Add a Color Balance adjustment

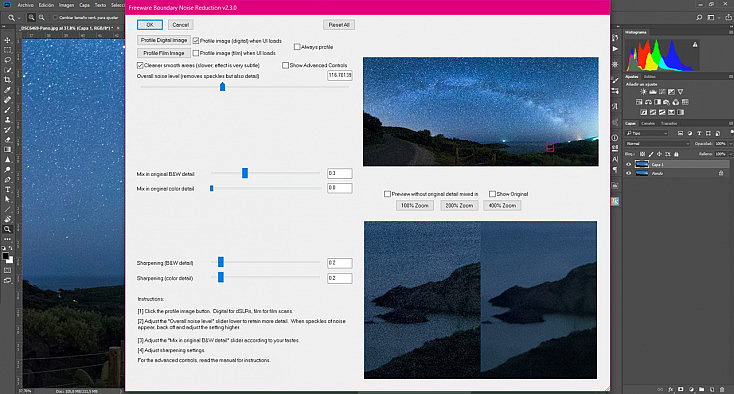(x=648, y=102)
